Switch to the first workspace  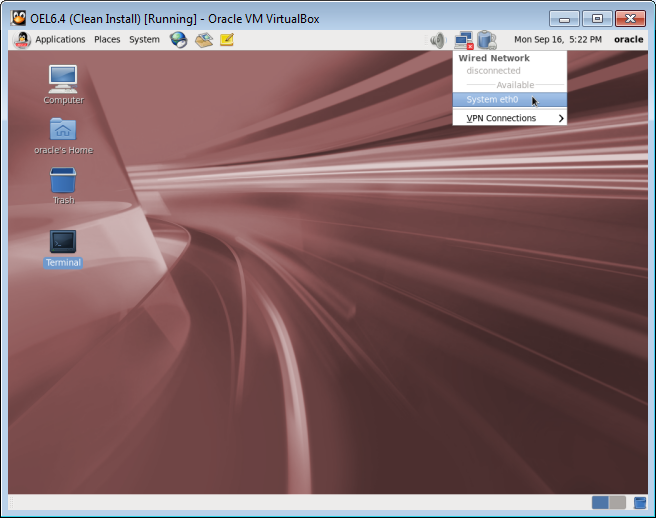(600, 502)
